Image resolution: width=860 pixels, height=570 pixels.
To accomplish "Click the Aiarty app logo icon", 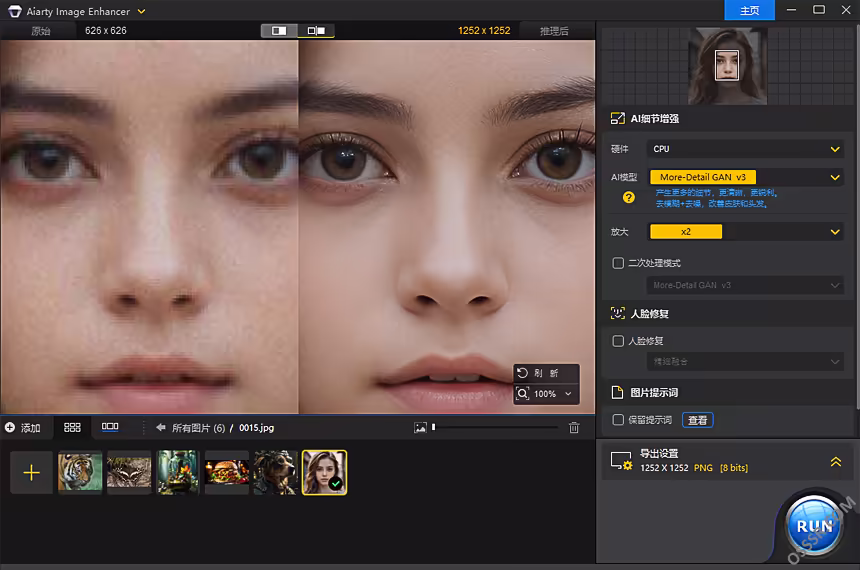I will click(15, 12).
